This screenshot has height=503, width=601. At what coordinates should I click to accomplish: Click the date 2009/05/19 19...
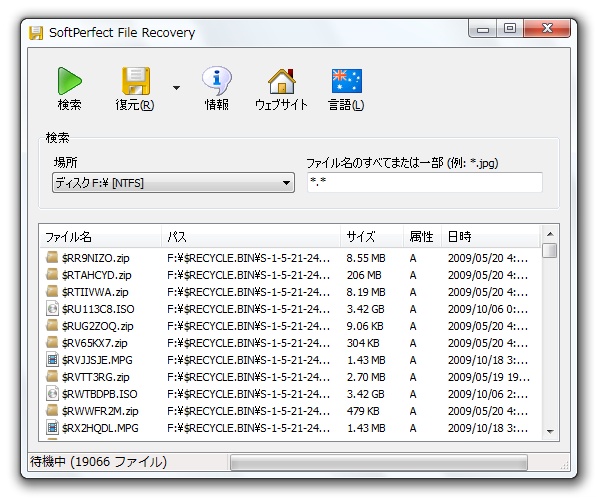[489, 377]
